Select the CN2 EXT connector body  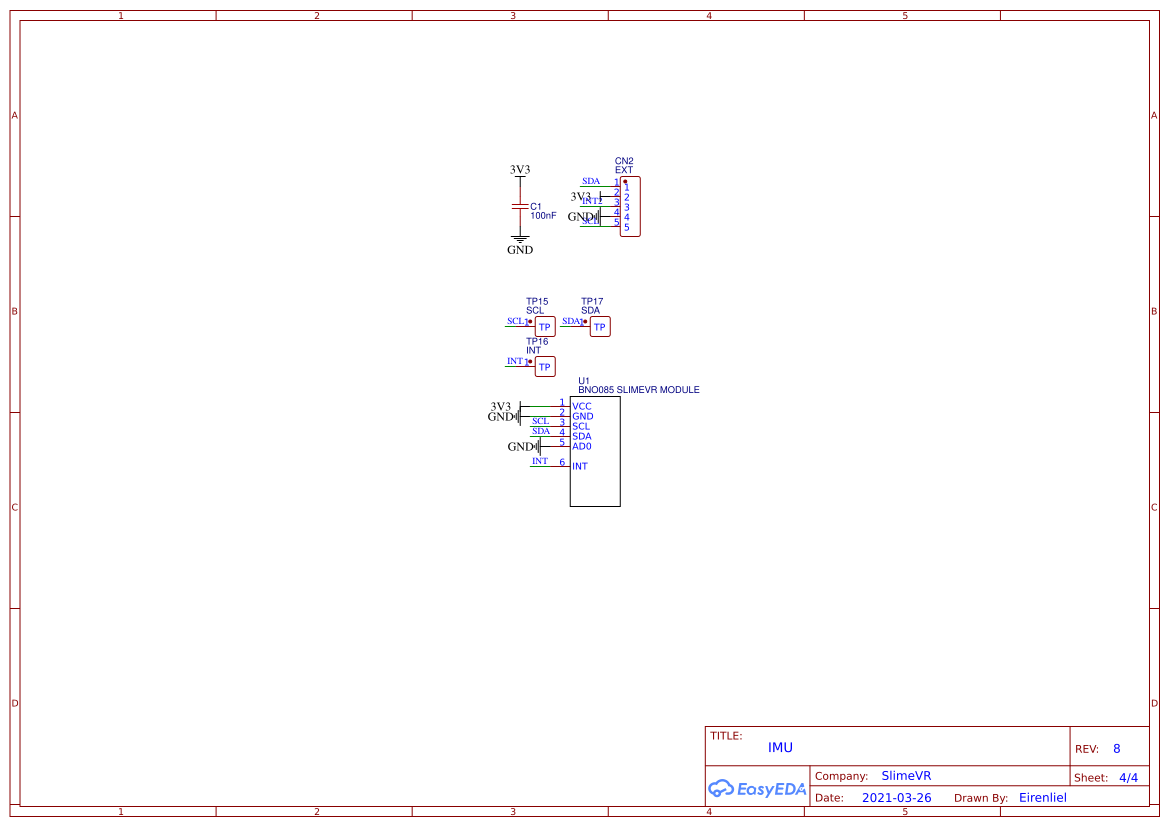pyautogui.click(x=630, y=207)
